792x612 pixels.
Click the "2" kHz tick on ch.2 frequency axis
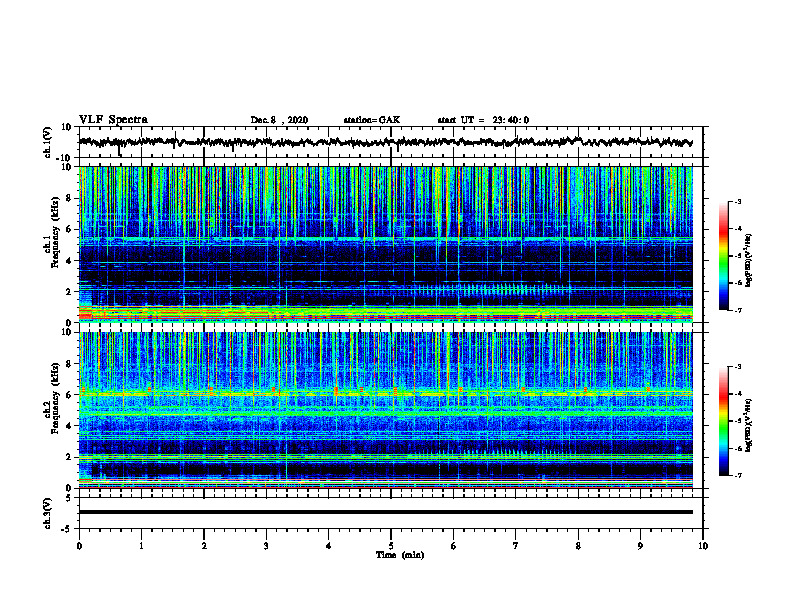click(71, 457)
